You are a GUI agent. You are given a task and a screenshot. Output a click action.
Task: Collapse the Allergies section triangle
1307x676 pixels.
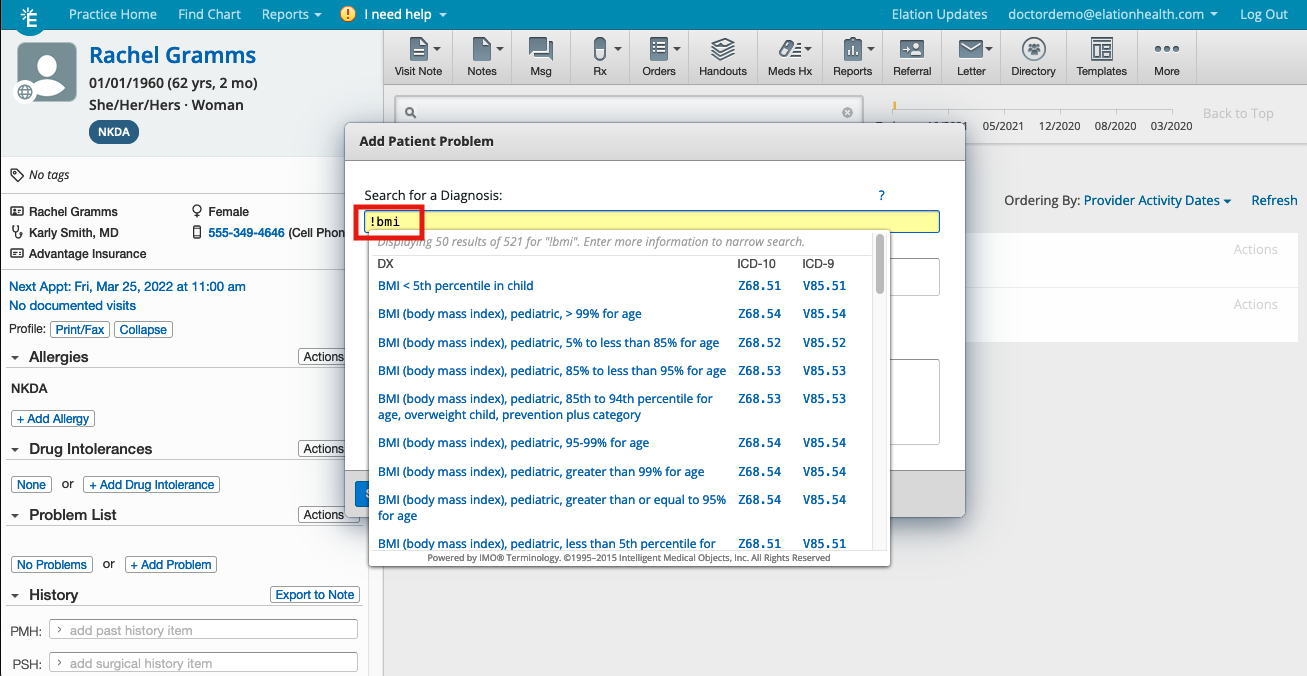click(16, 358)
